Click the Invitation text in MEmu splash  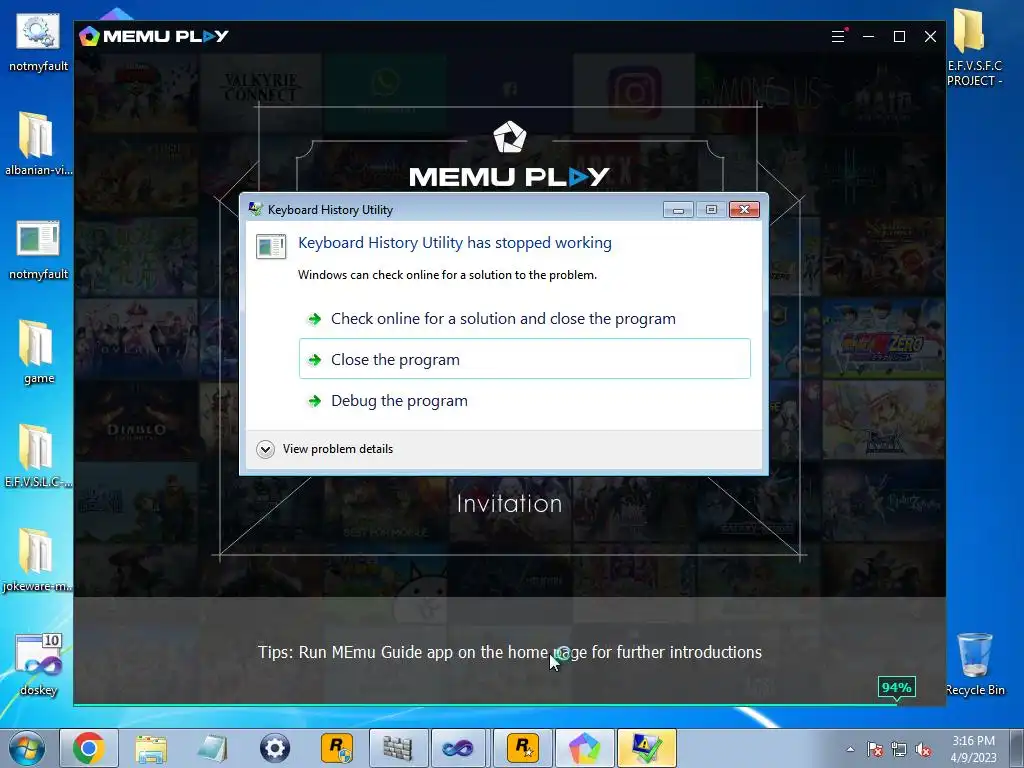pyautogui.click(x=509, y=504)
